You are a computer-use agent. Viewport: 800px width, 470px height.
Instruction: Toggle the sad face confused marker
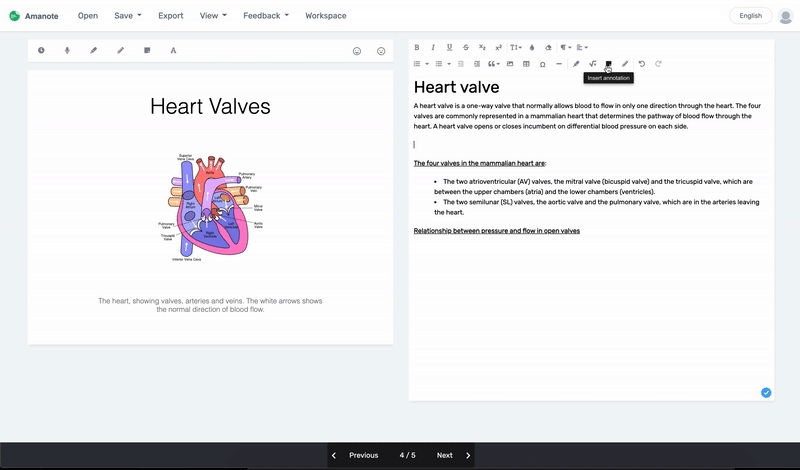pyautogui.click(x=381, y=51)
